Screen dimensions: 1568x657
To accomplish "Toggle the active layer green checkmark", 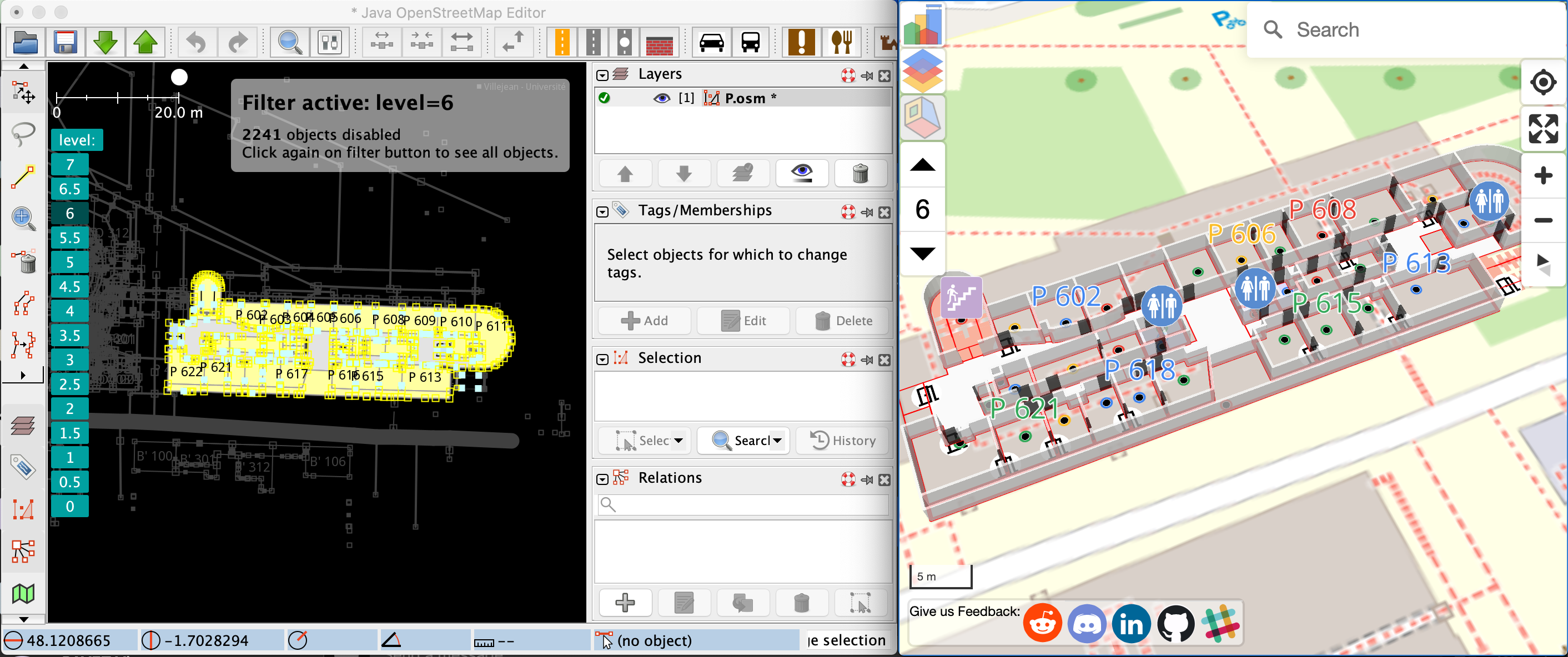I will [x=604, y=98].
